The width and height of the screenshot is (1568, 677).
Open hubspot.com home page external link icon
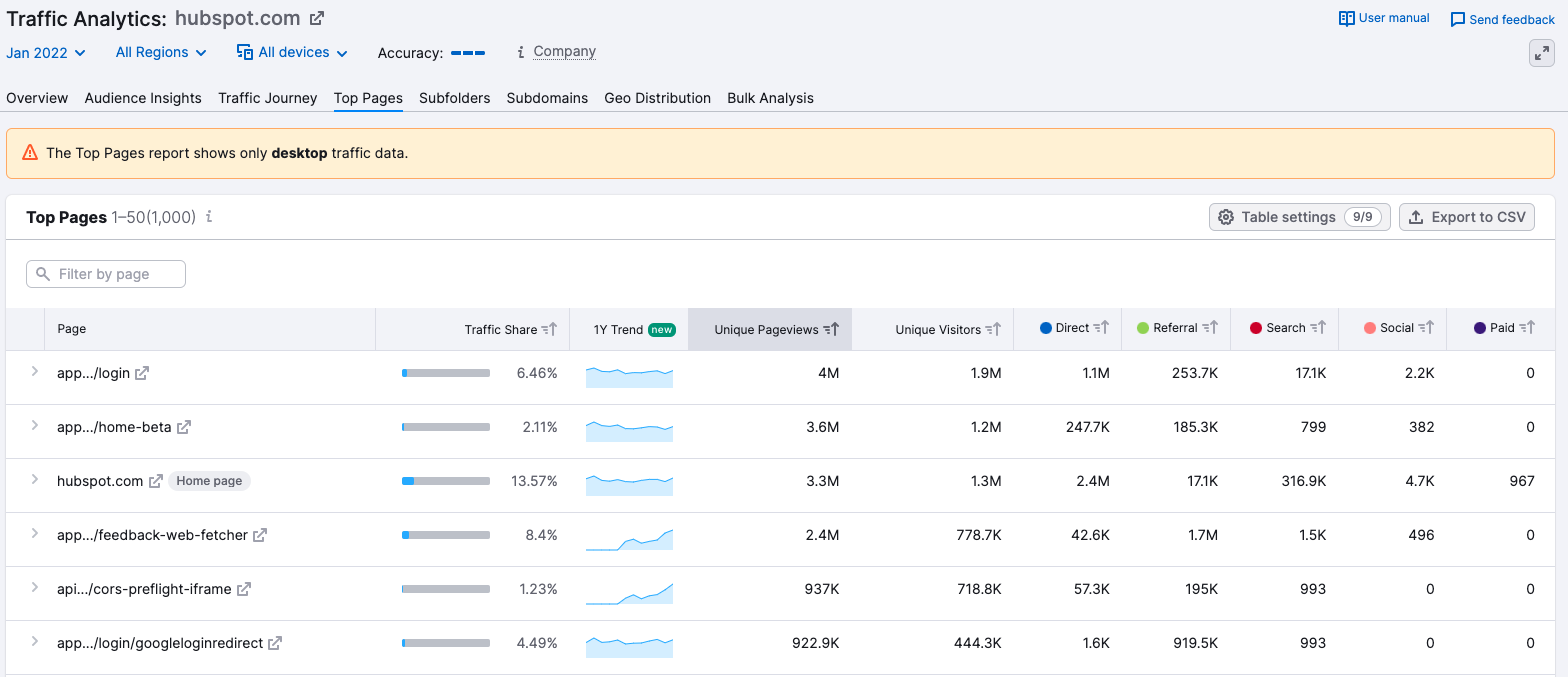pos(156,481)
